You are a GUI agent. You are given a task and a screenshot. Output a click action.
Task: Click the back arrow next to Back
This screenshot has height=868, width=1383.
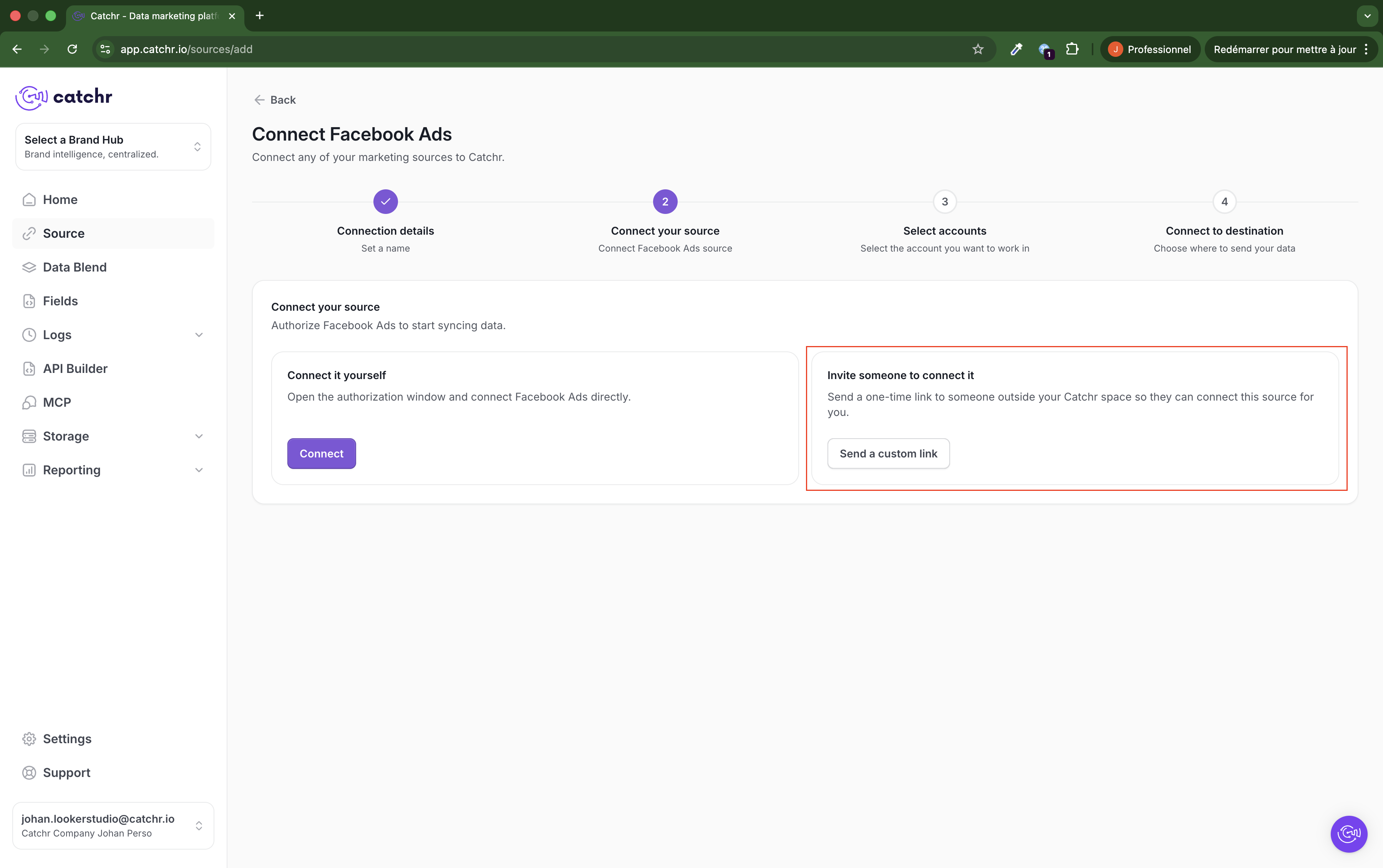click(259, 100)
